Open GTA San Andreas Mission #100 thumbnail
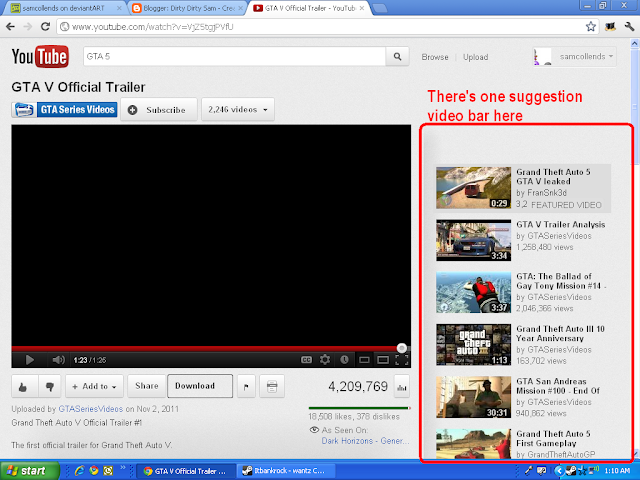Image resolution: width=640 pixels, height=480 pixels. (473, 397)
